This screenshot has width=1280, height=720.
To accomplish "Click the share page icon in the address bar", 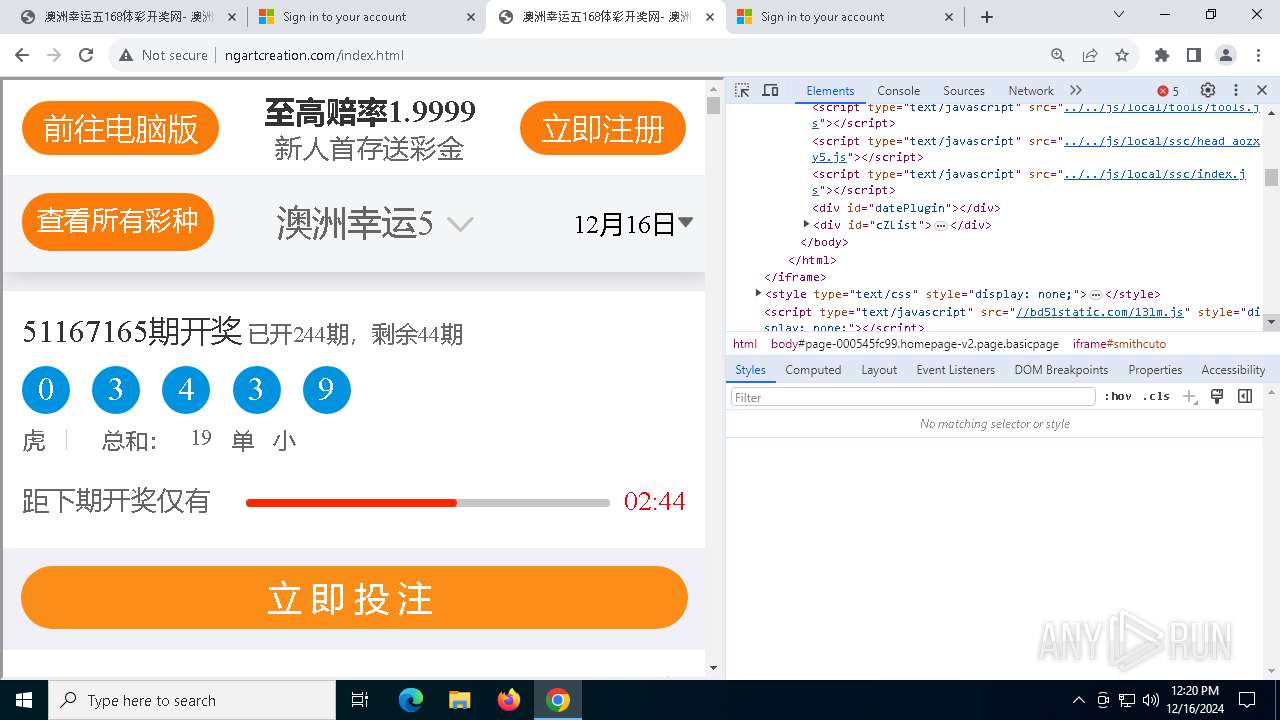I will pyautogui.click(x=1090, y=55).
